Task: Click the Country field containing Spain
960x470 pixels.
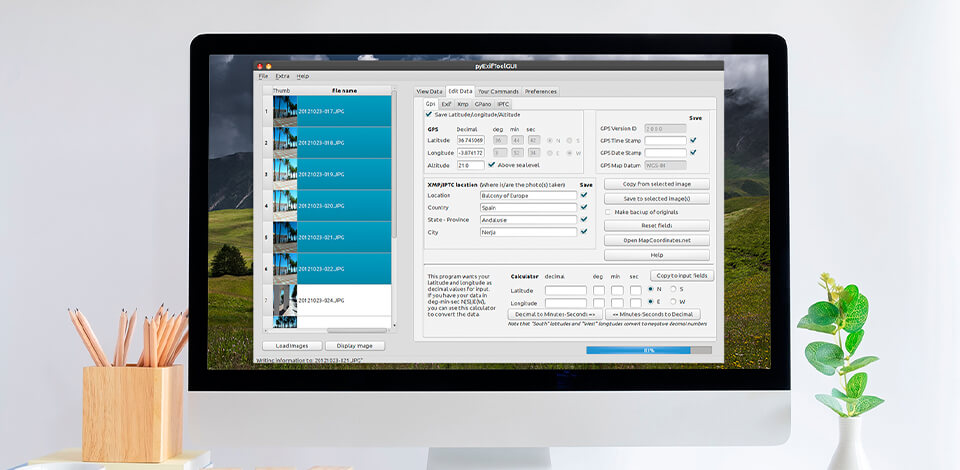Action: pos(528,207)
